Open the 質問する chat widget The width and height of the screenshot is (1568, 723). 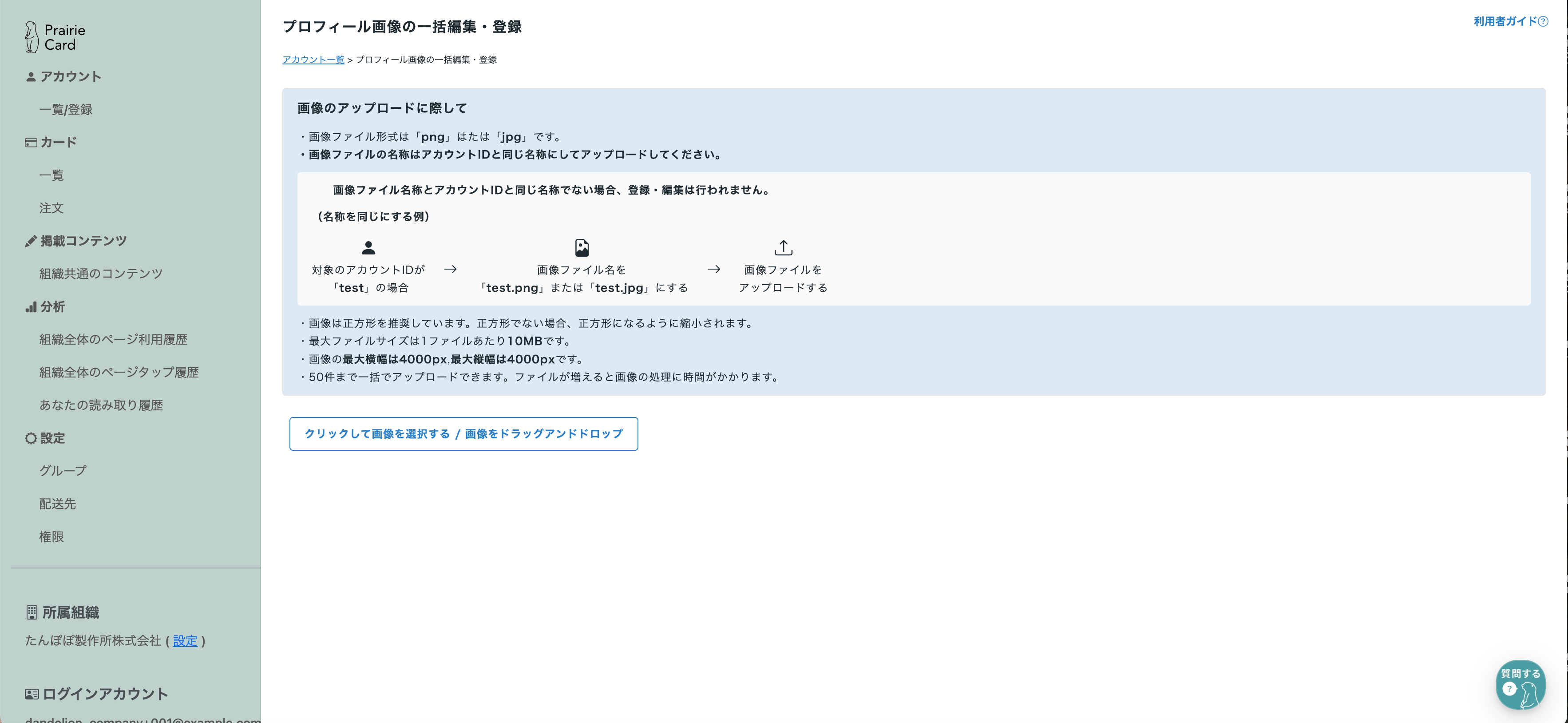point(1520,685)
